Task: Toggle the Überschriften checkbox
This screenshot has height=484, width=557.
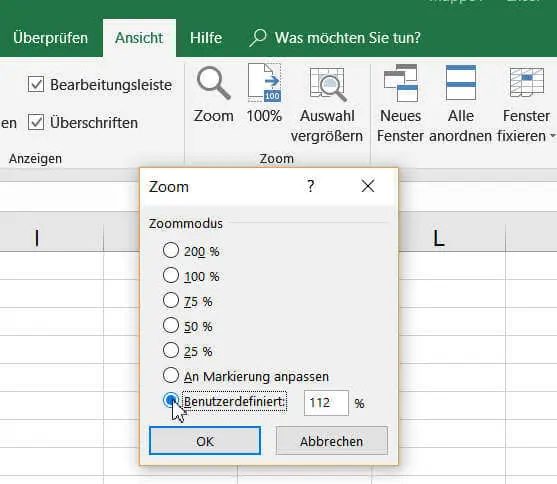Action: (x=36, y=123)
